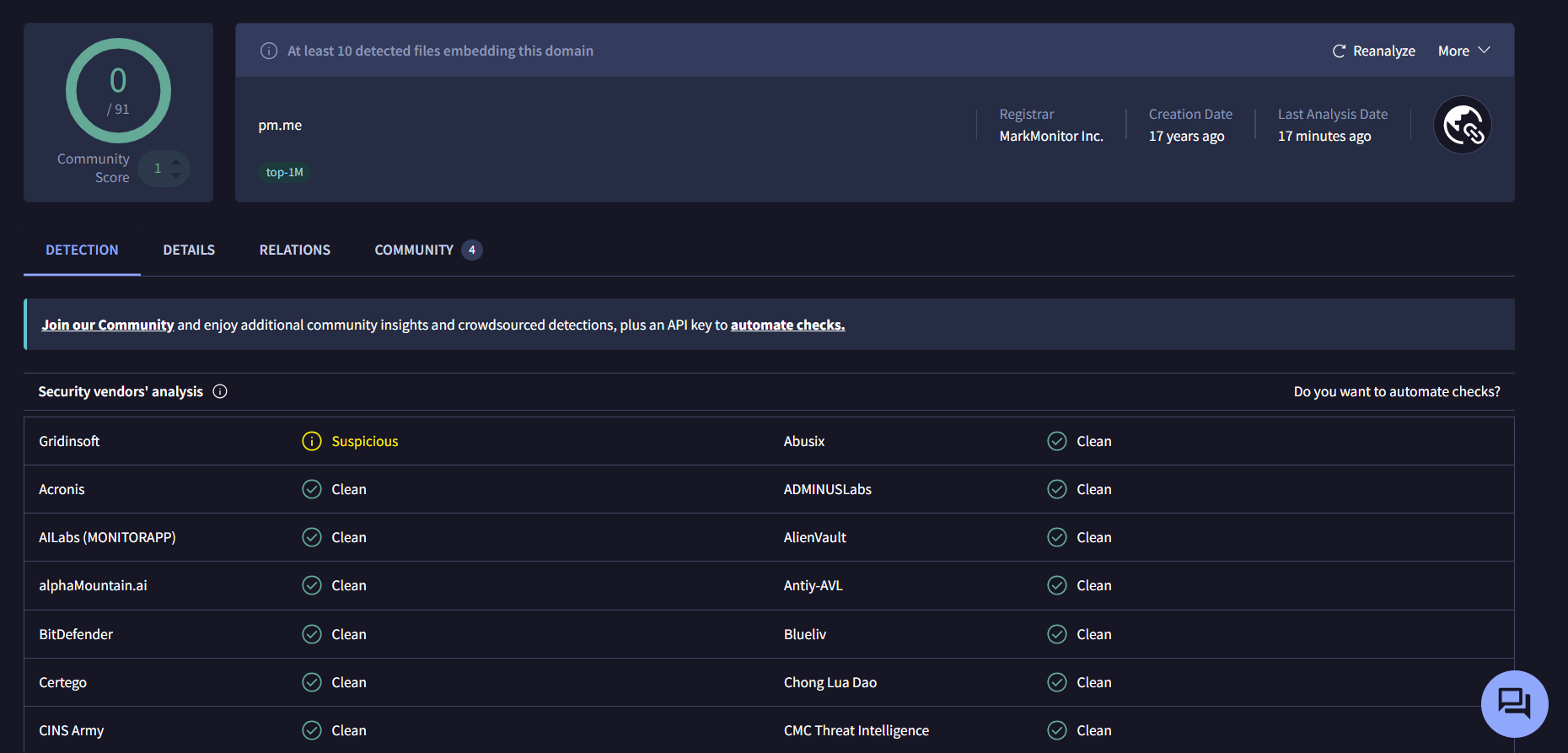Go to the Relations tab
This screenshot has width=1568, height=753.
[295, 250]
